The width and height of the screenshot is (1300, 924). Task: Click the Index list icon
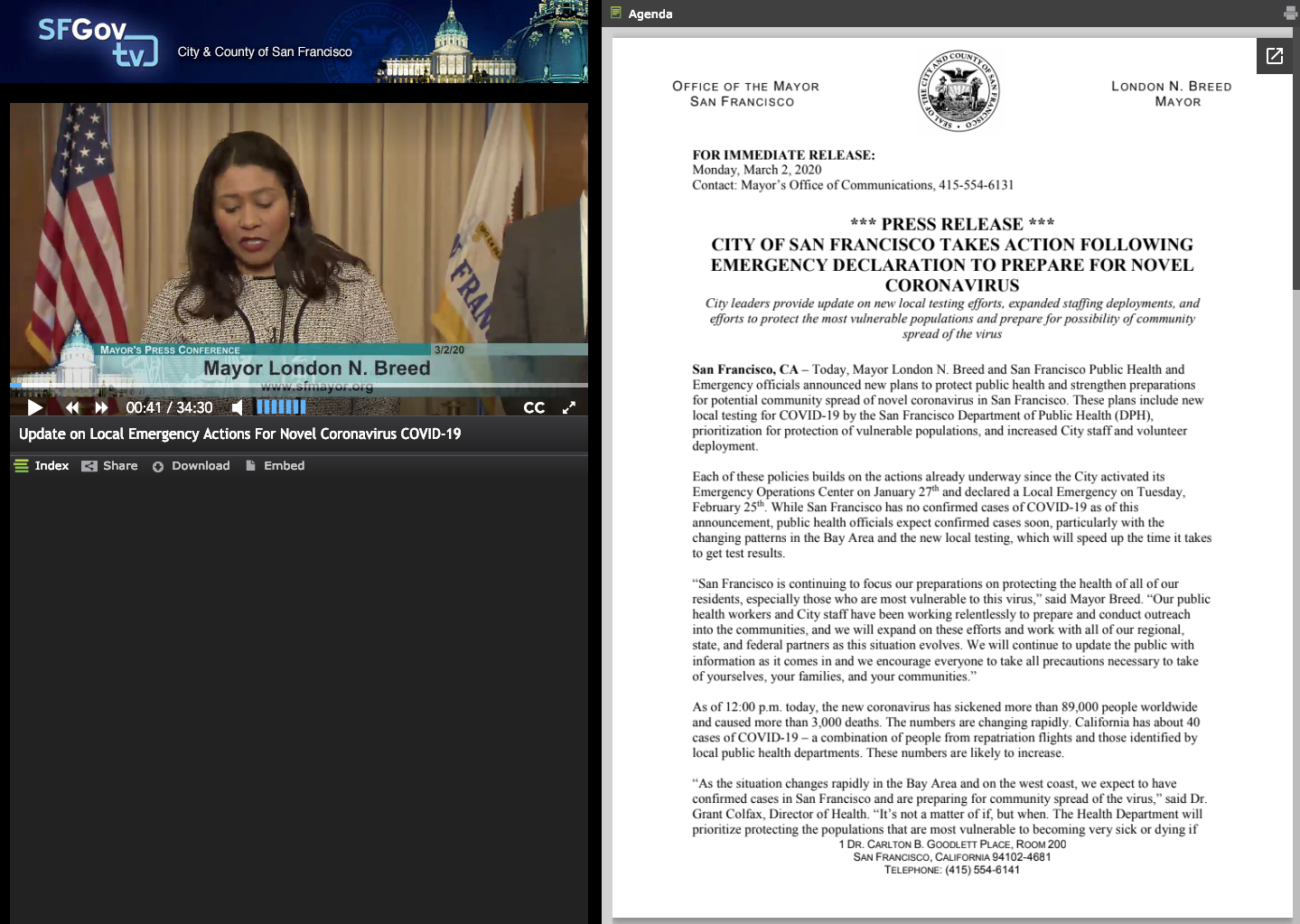[x=22, y=466]
